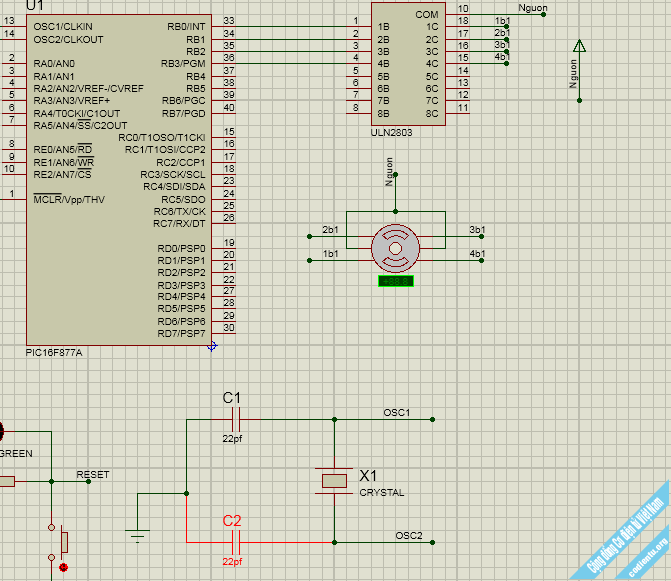Image resolution: width=671 pixels, height=581 pixels.
Task: Select the ground symbol
Action: (x=138, y=533)
